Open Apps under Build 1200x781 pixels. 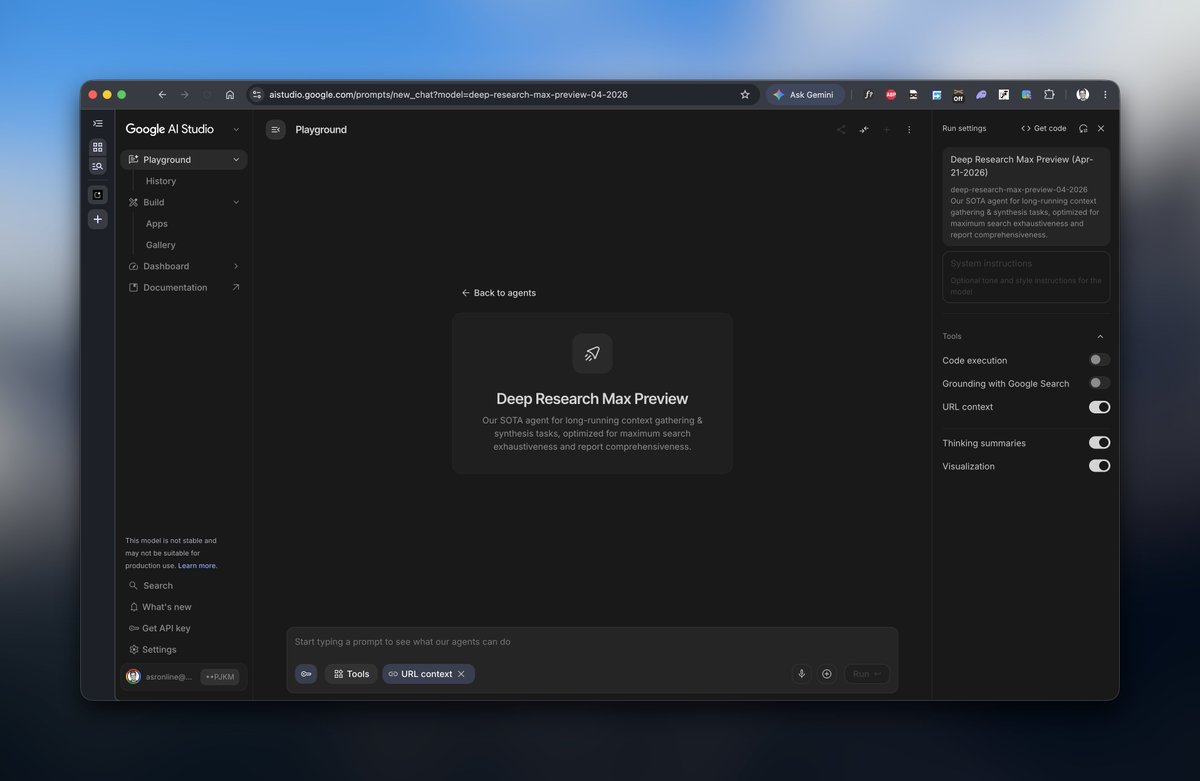(157, 224)
